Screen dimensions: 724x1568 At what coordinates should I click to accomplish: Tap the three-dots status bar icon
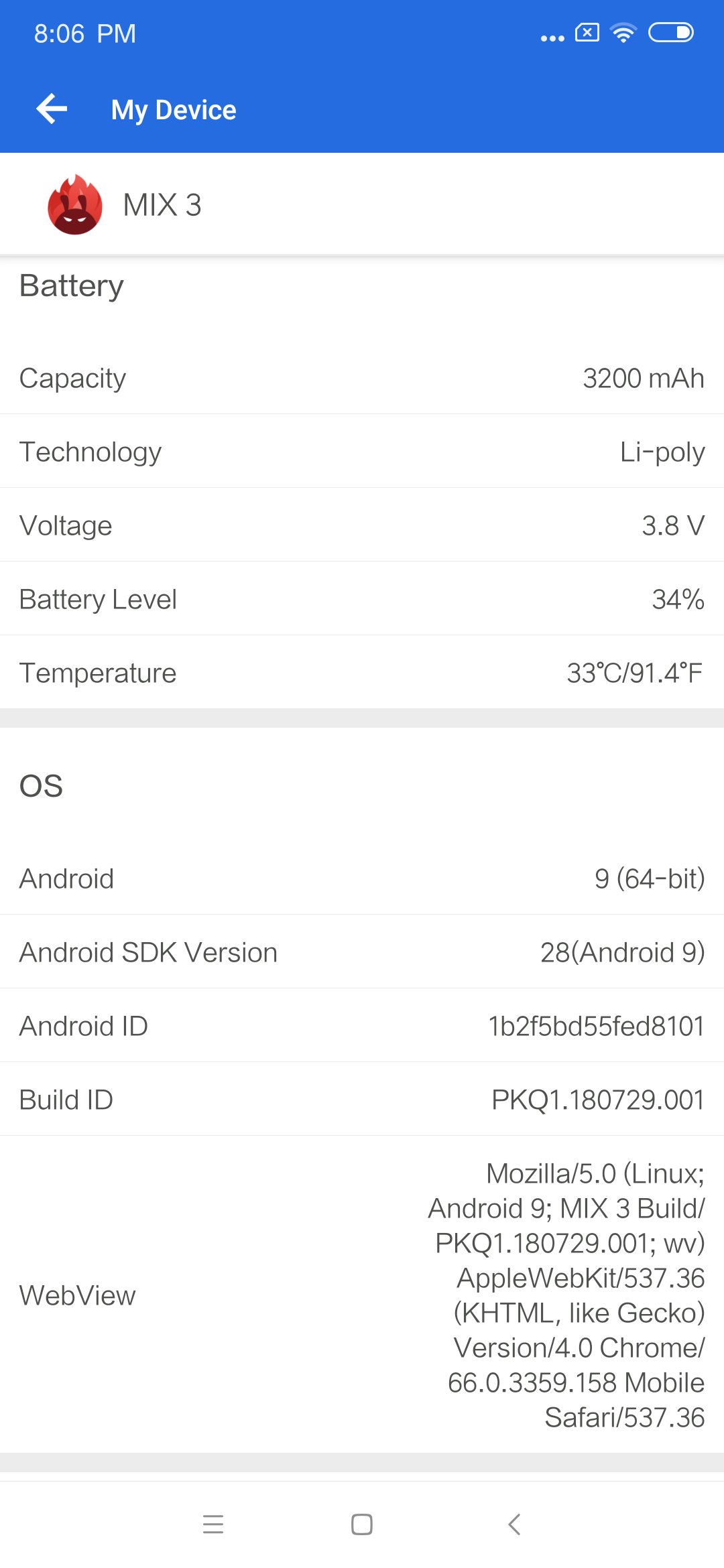552,39
